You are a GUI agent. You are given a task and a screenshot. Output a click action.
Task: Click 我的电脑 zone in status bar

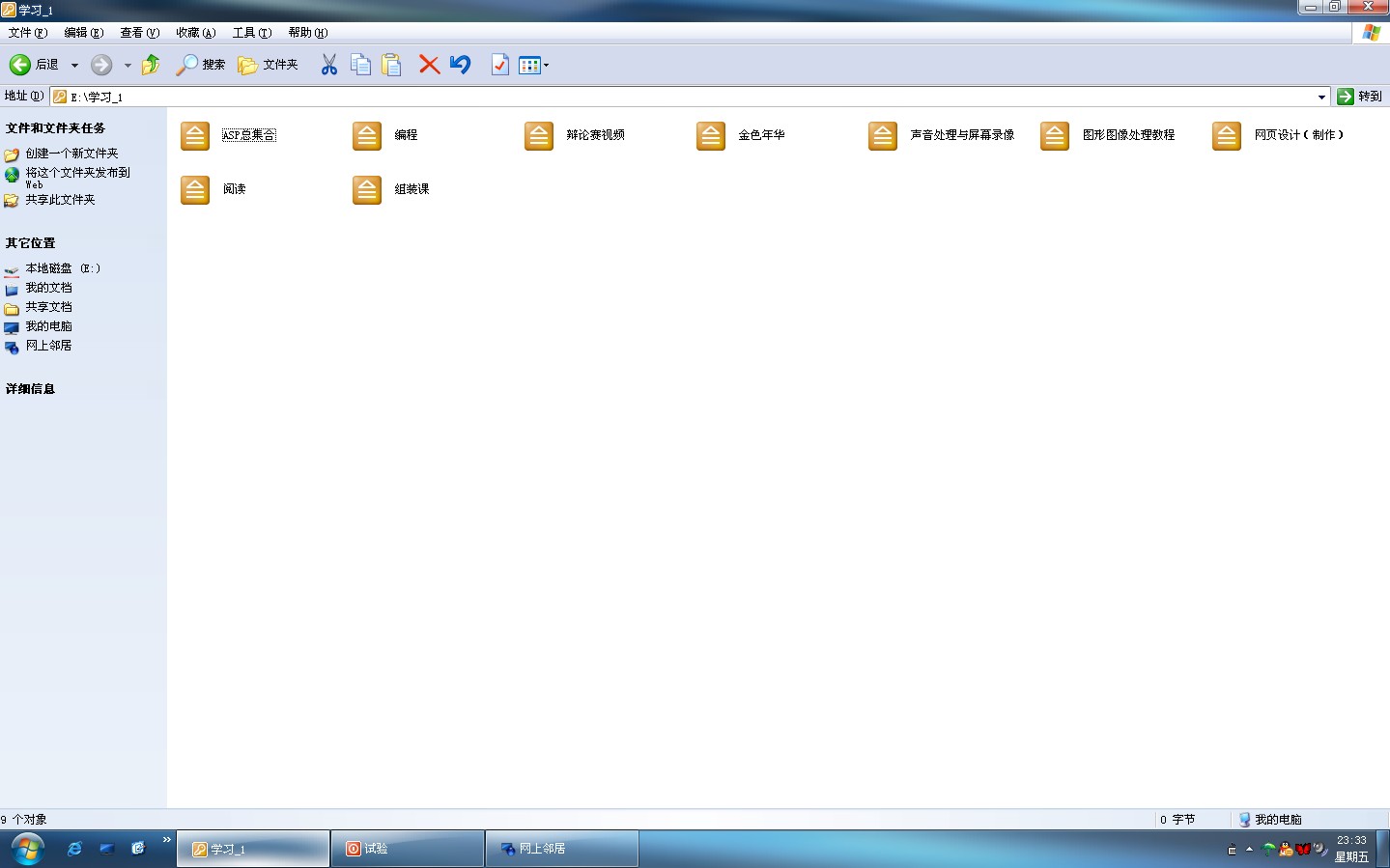(1270, 820)
